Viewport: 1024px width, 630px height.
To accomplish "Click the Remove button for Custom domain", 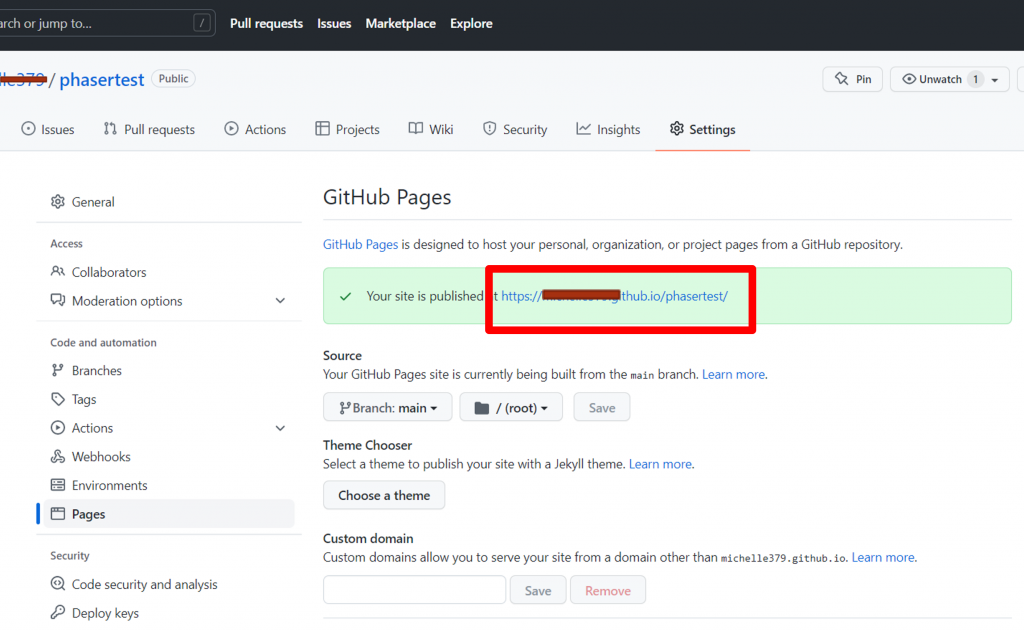I will [607, 590].
